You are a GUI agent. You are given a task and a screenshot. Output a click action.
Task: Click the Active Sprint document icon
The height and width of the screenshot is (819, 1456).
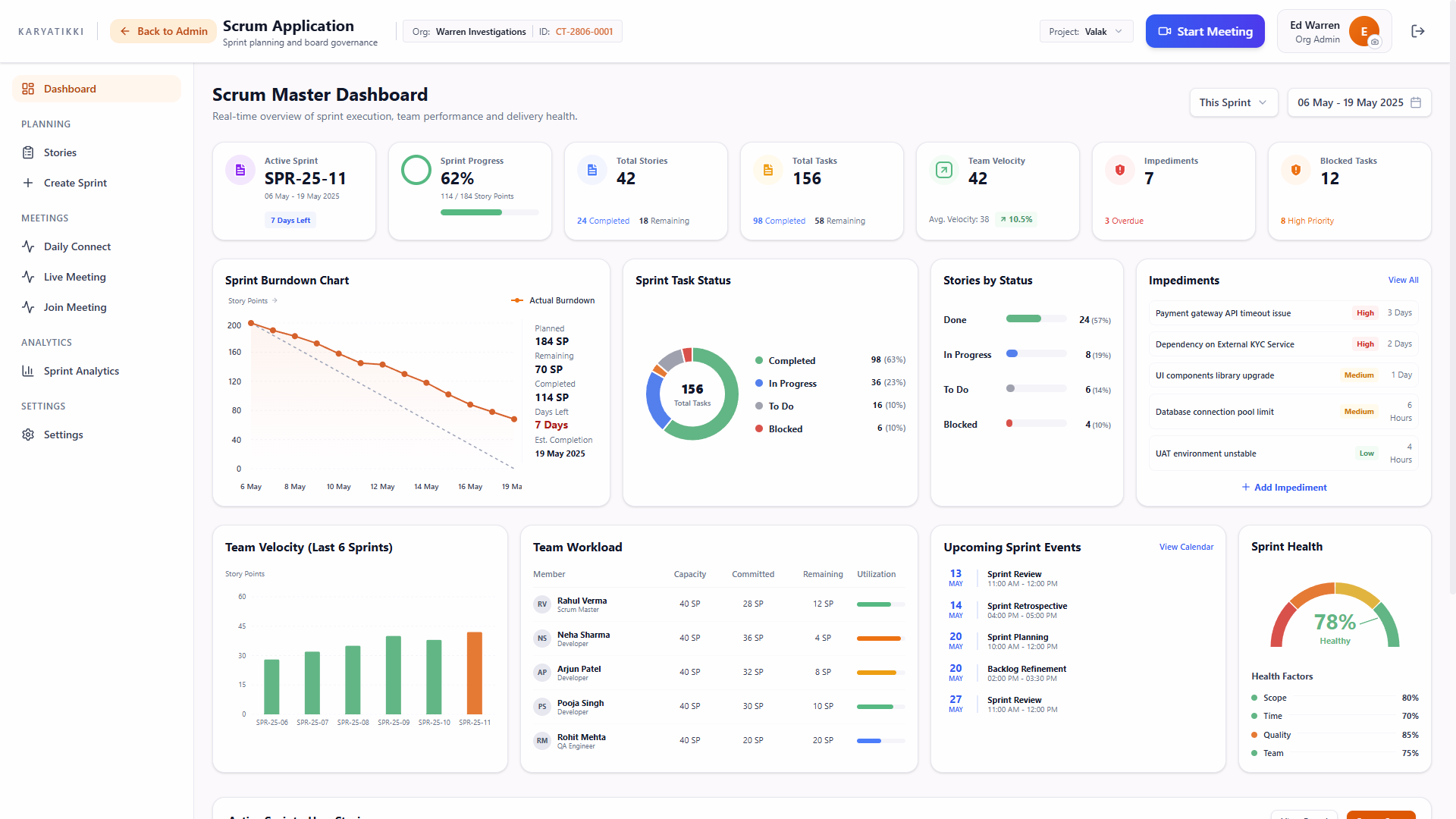[x=240, y=170]
